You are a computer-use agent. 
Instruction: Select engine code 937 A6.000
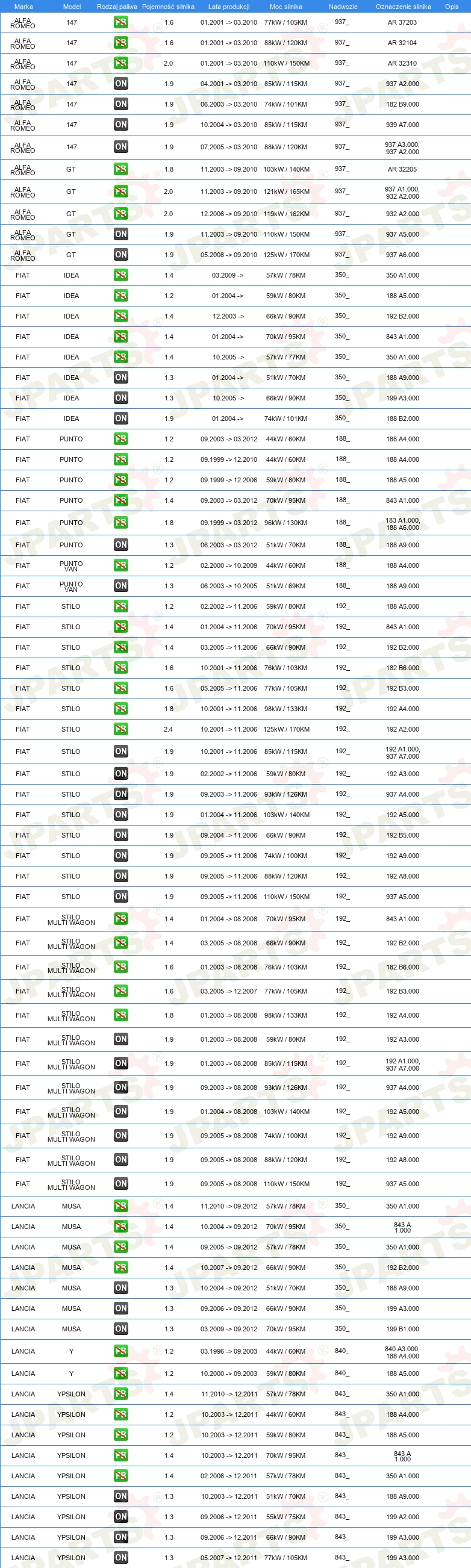coord(402,255)
